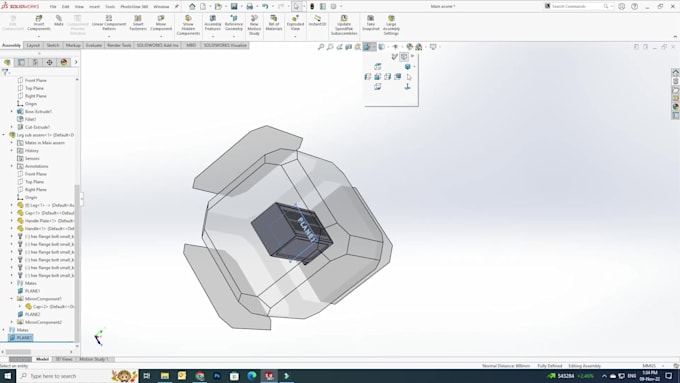Insert a Bill of Materials
This screenshot has width=680, height=383.
274,23
